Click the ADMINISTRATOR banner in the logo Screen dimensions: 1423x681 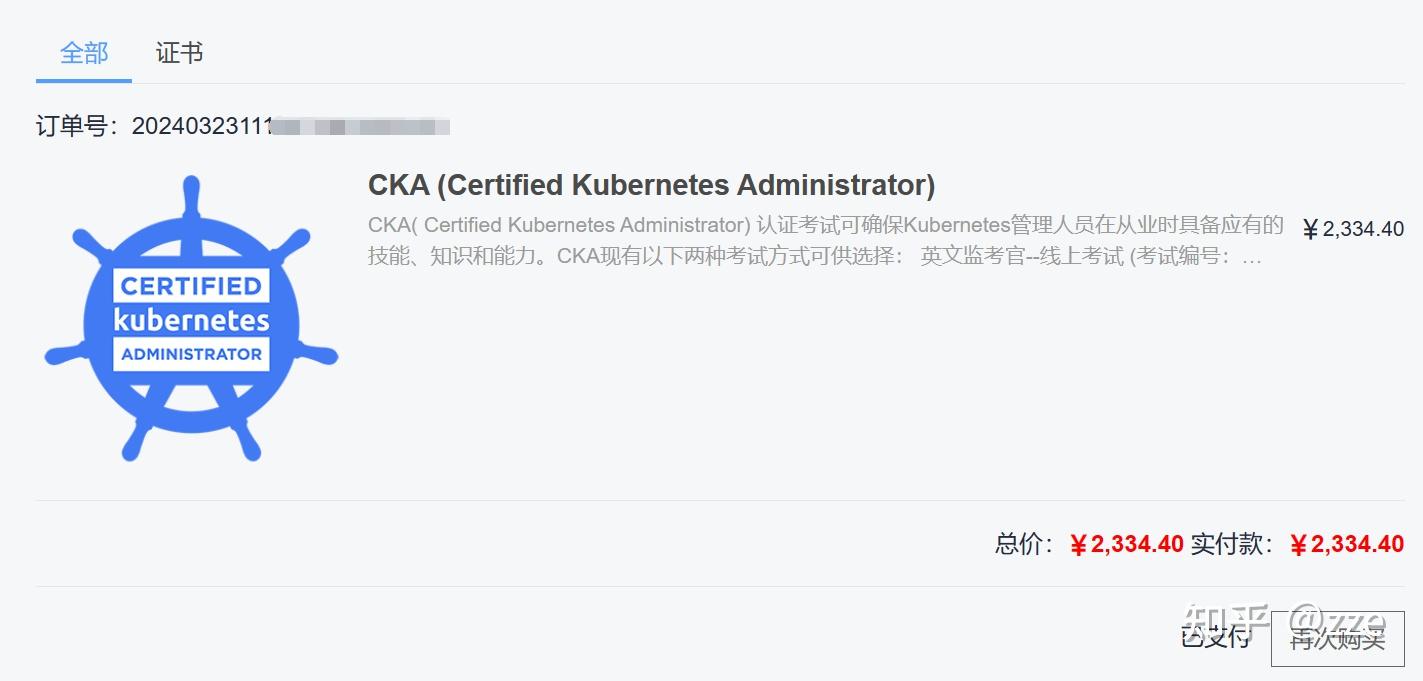tap(191, 354)
